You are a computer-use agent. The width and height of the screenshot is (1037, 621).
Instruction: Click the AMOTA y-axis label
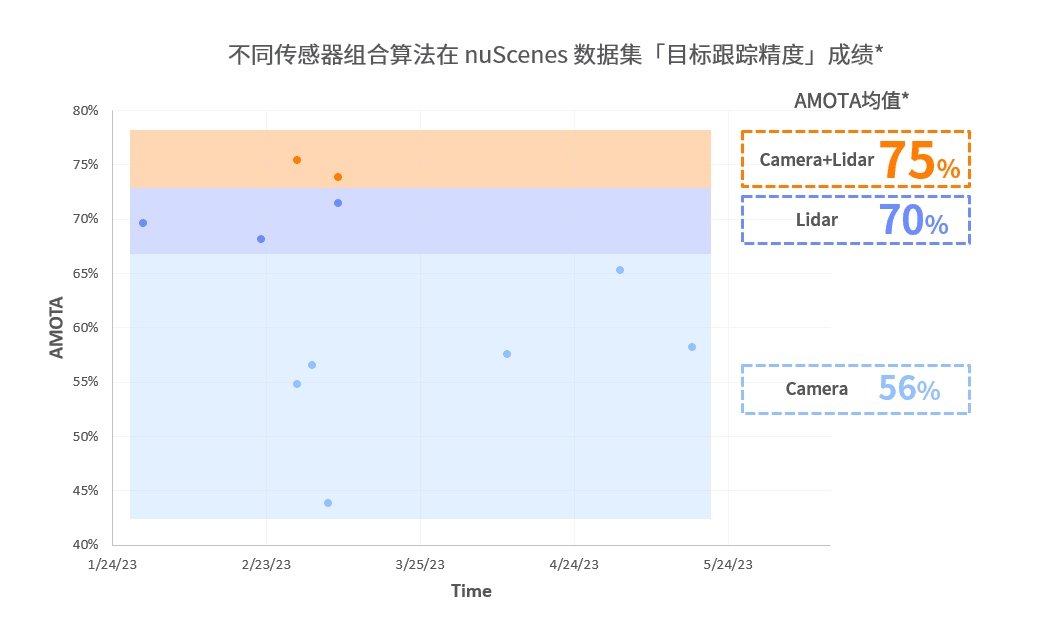[x=57, y=327]
